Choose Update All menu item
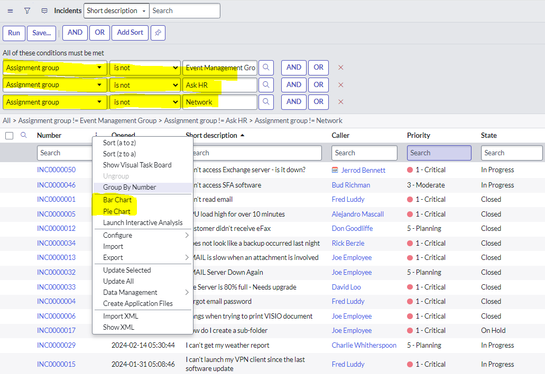Viewport: 545px width, 374px height. (118, 281)
